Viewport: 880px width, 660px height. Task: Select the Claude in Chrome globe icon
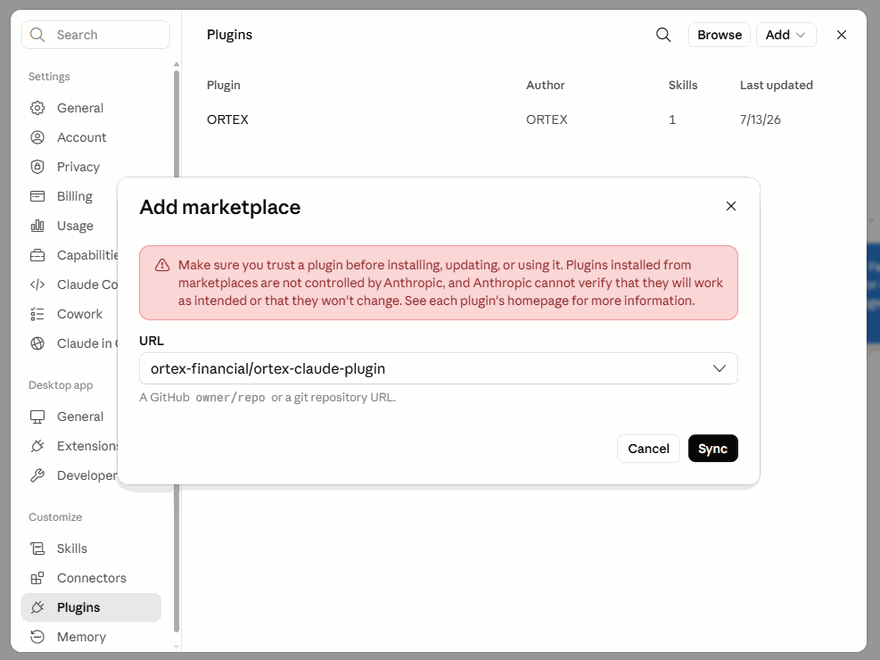(38, 343)
